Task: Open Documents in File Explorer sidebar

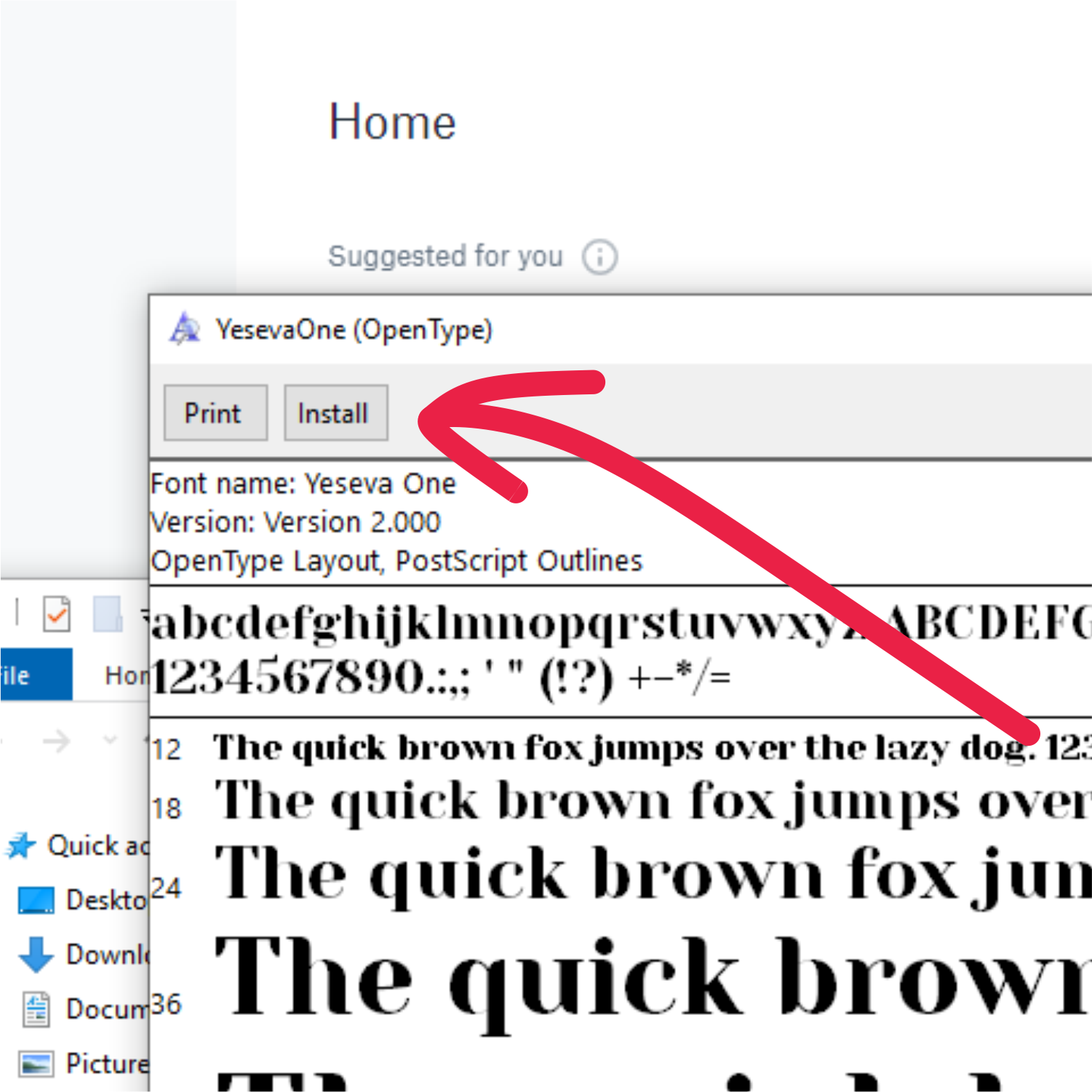Action: [x=82, y=1009]
